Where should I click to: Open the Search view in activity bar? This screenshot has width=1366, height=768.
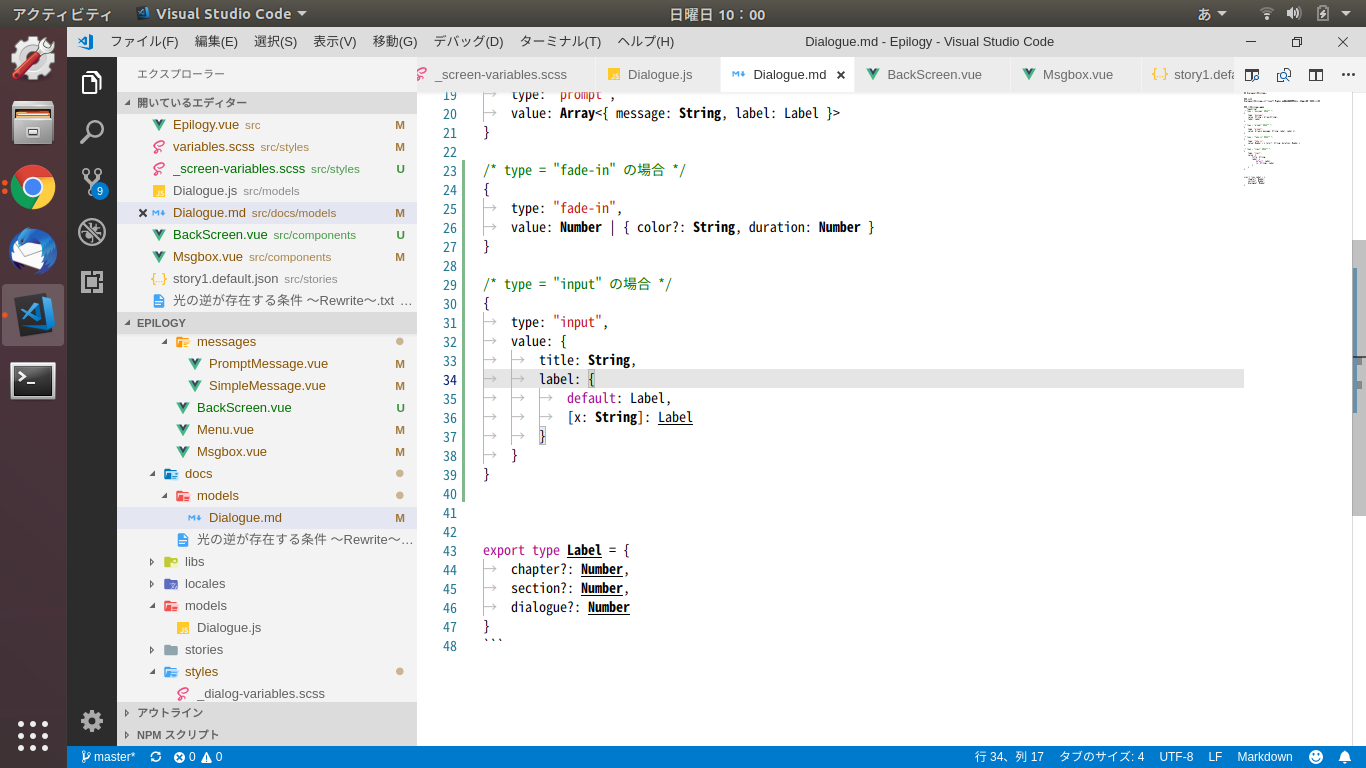[92, 132]
